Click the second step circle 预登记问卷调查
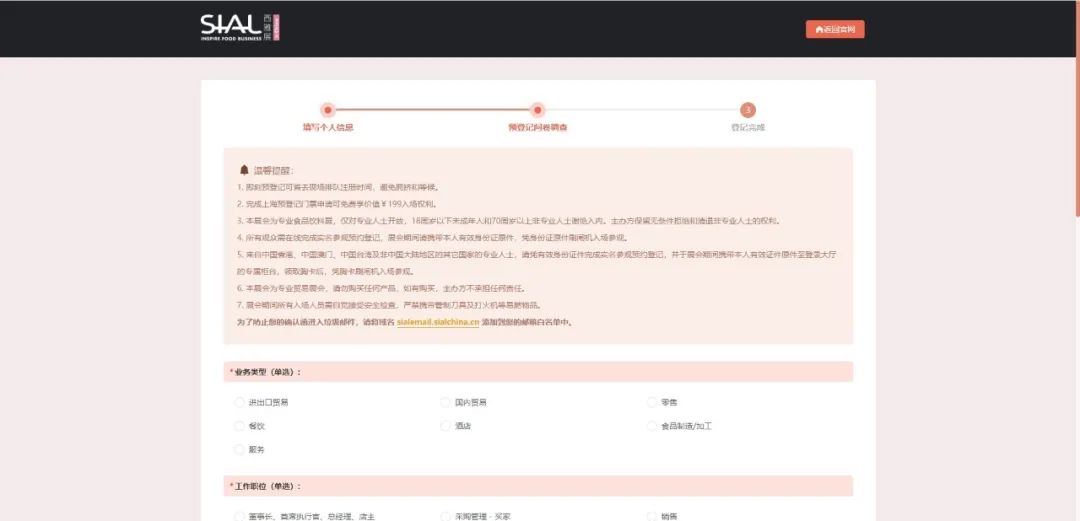Image resolution: width=1080 pixels, height=521 pixels. (538, 110)
